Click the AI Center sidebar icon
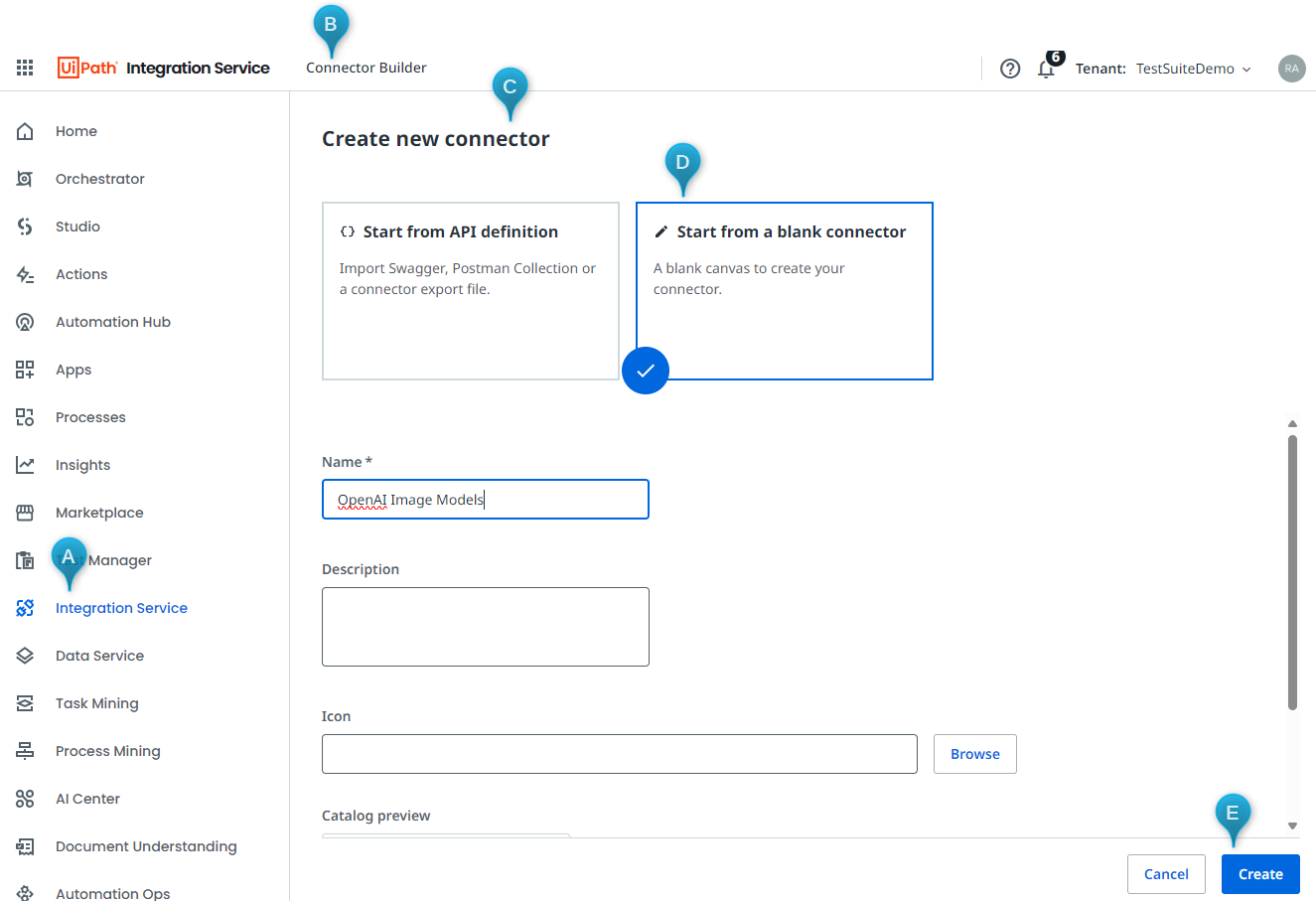The image size is (1316, 901). pyautogui.click(x=25, y=799)
